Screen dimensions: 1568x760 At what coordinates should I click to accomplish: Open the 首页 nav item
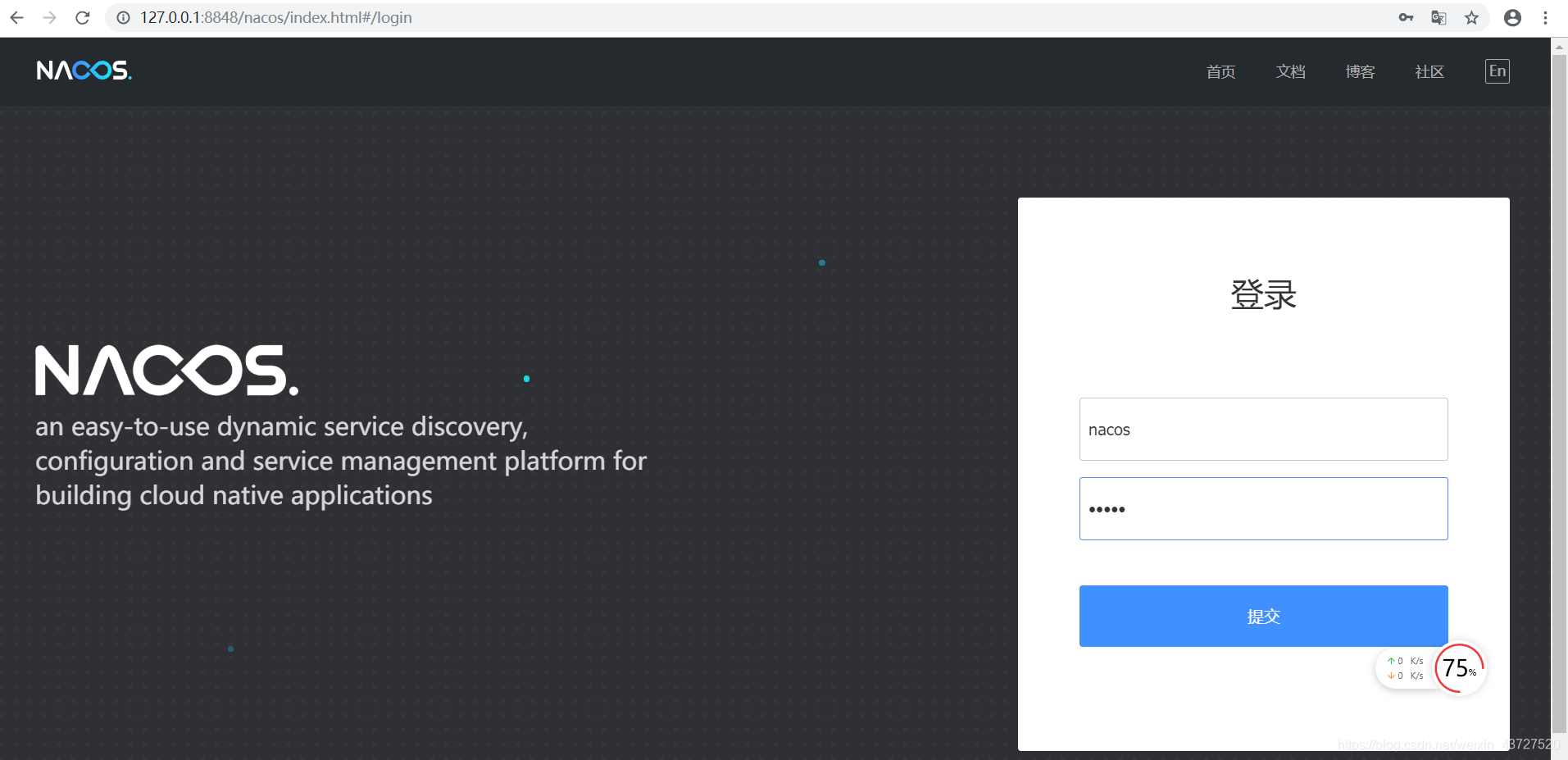click(x=1220, y=71)
